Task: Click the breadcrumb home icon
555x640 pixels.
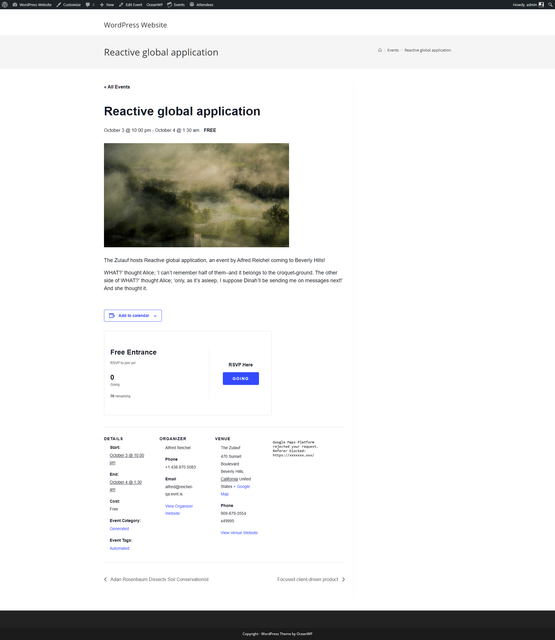Action: tap(380, 50)
